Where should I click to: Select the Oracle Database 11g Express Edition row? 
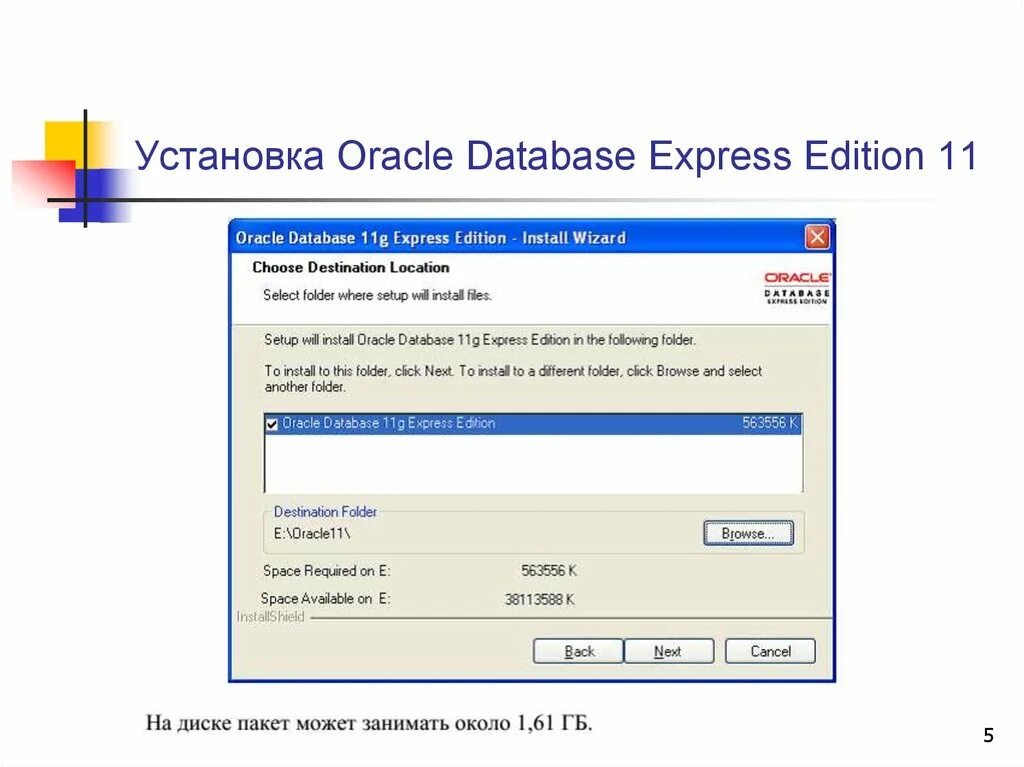(533, 423)
